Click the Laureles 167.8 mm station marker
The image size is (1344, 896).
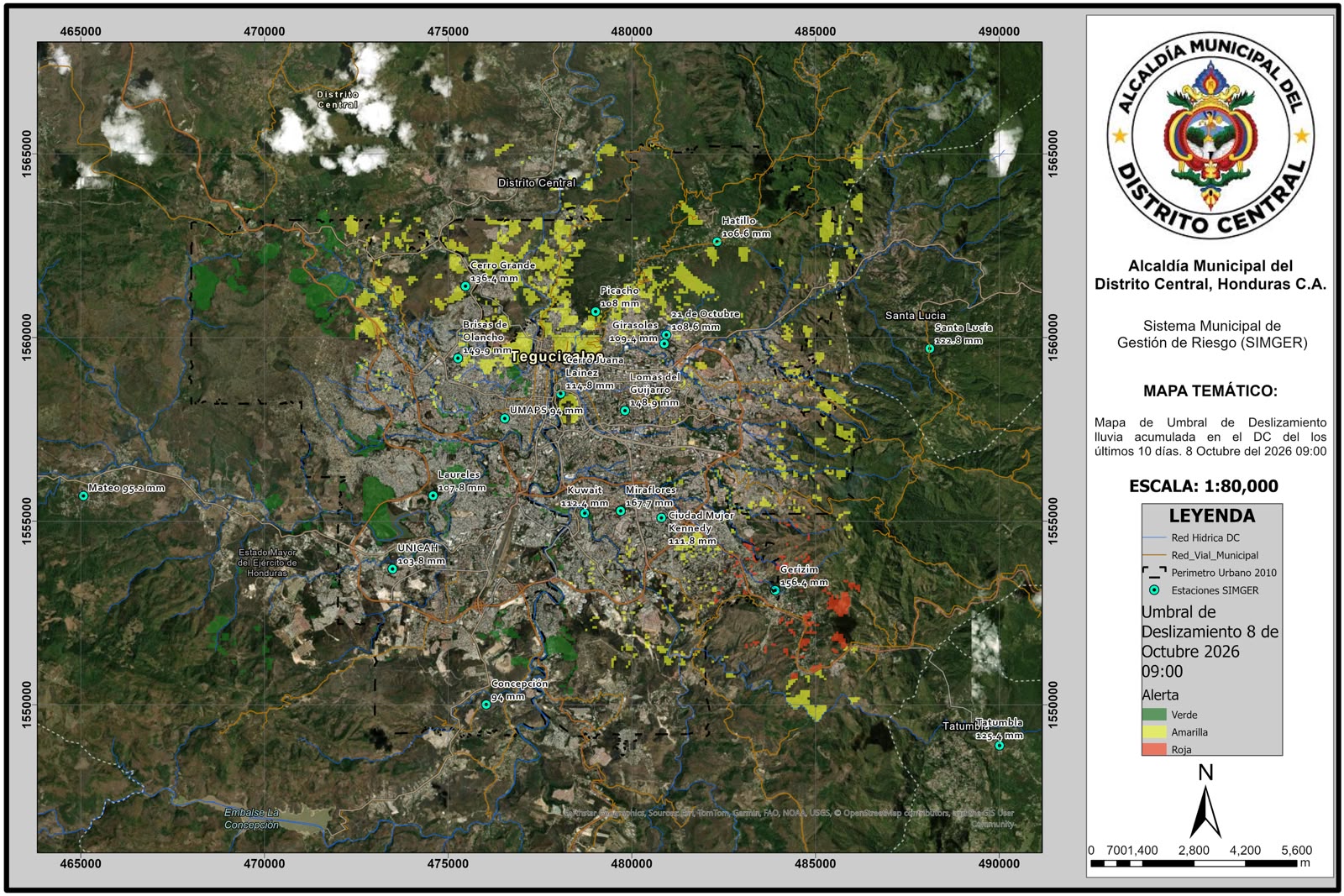(x=433, y=495)
